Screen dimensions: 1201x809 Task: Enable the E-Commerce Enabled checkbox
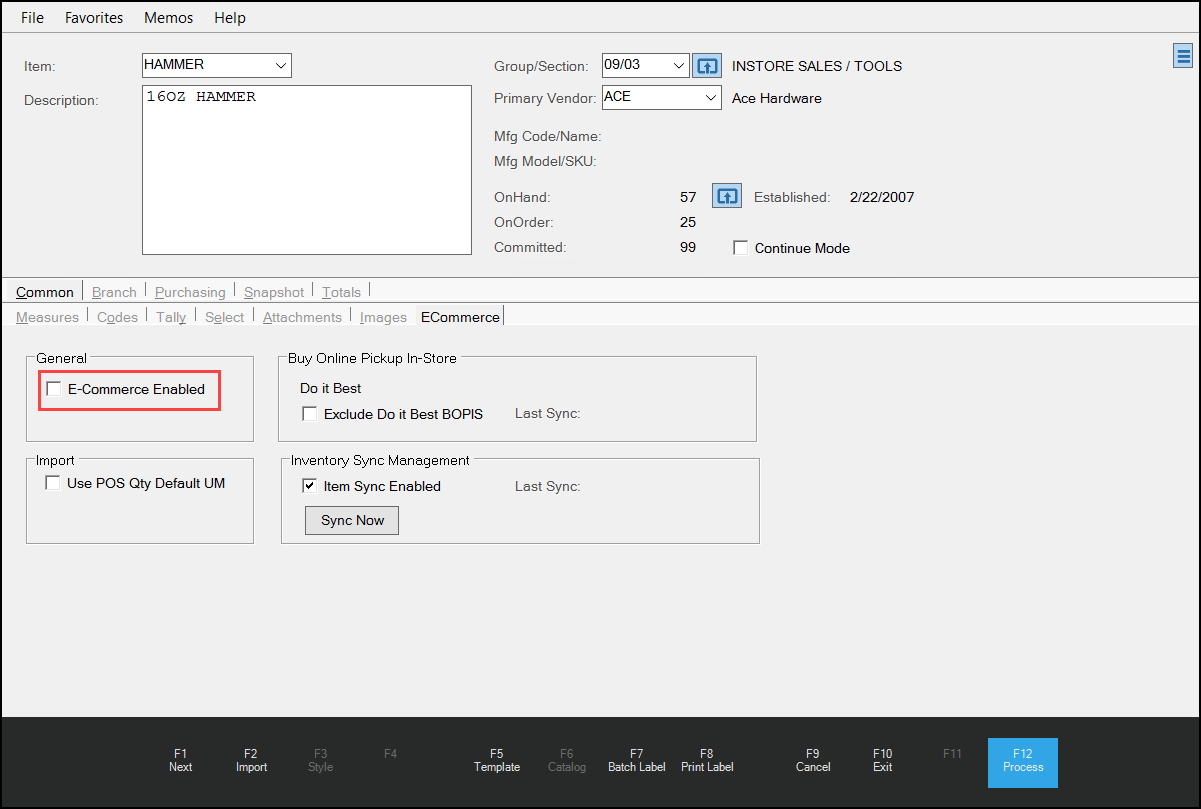[54, 389]
